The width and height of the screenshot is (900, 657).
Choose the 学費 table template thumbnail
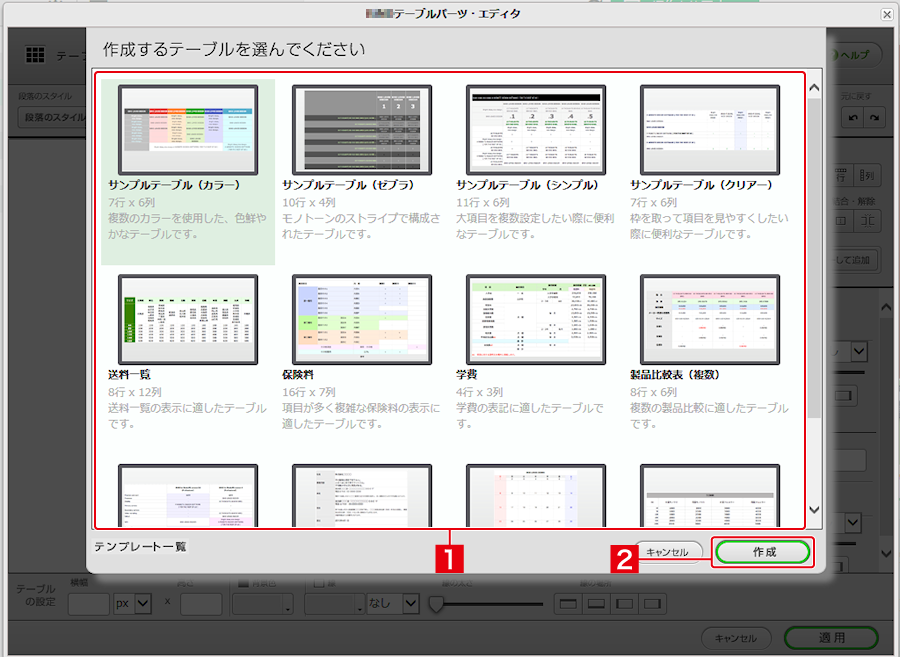[x=536, y=320]
